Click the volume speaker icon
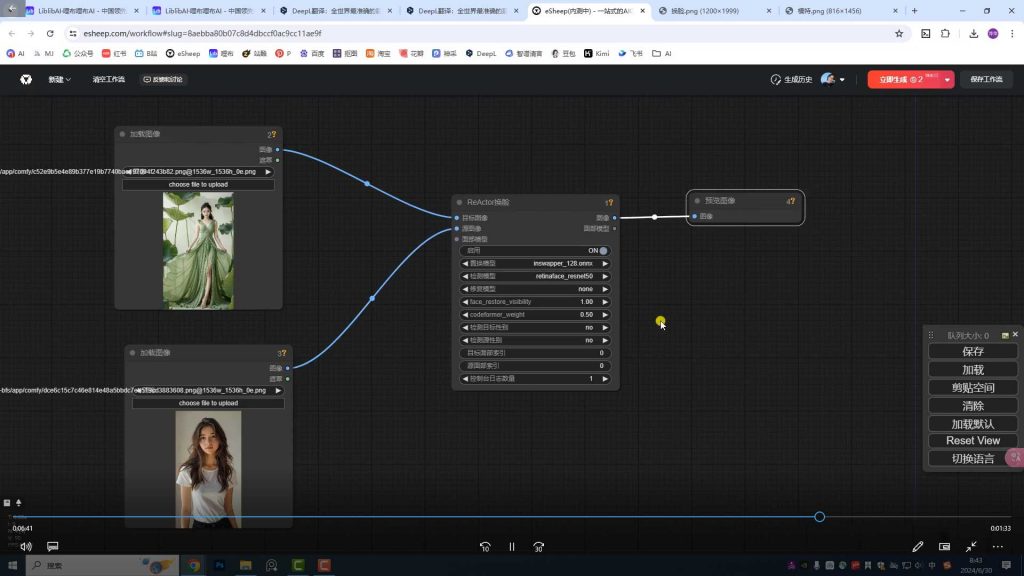 [26, 547]
